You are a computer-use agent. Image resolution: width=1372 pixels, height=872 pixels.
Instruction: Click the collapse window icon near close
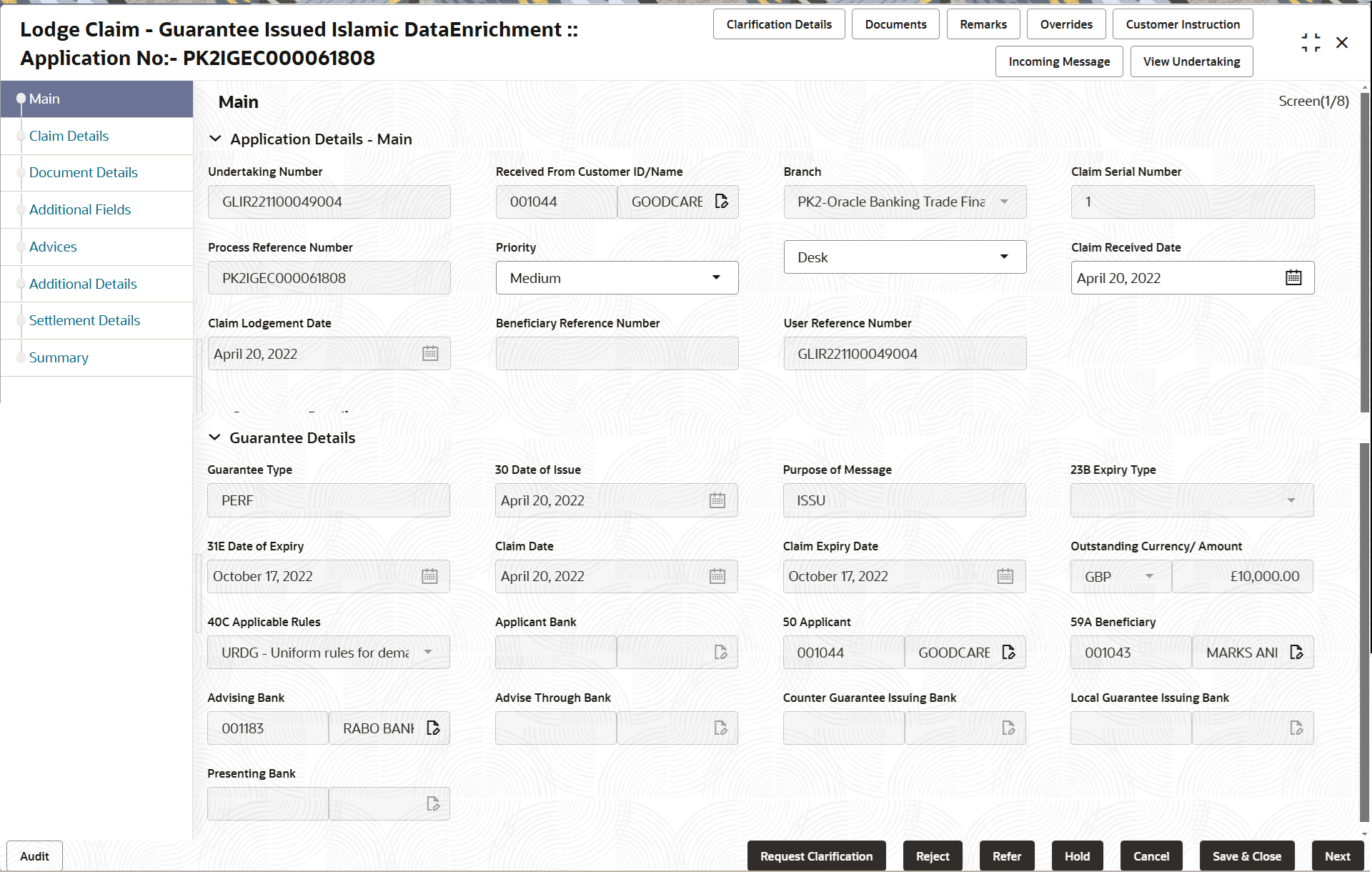tap(1311, 43)
